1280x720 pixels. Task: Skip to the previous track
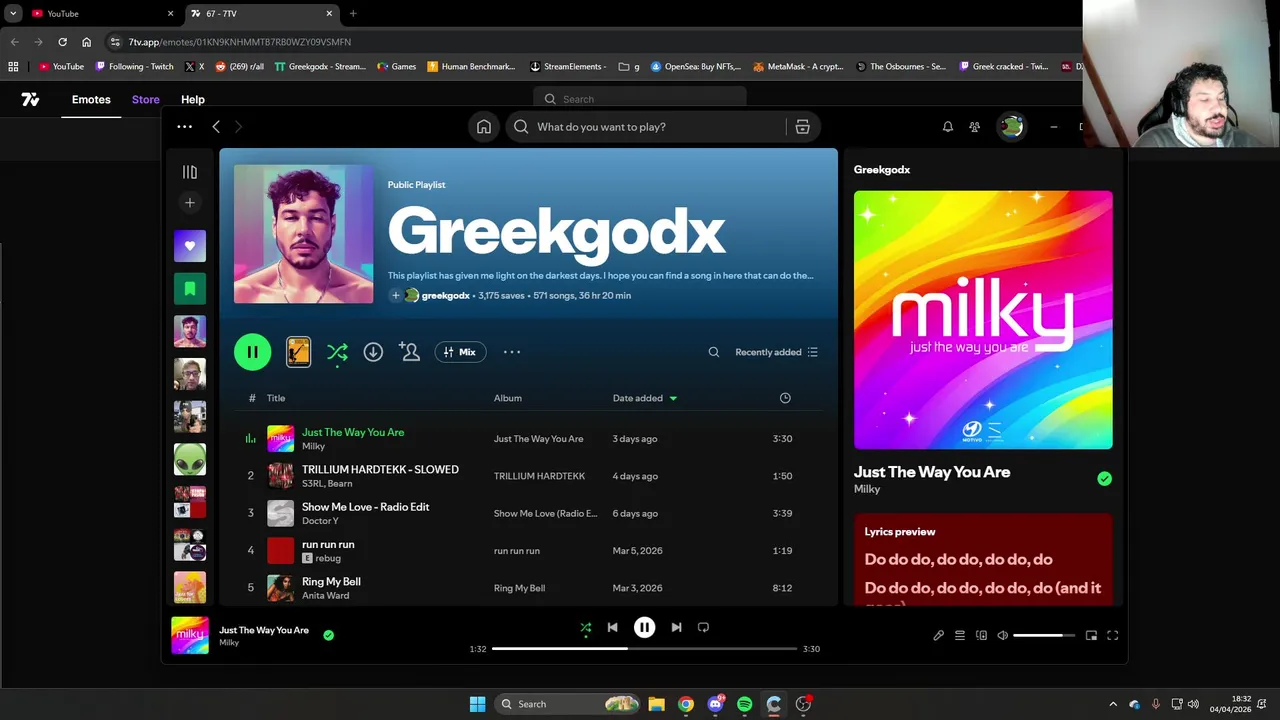point(613,628)
